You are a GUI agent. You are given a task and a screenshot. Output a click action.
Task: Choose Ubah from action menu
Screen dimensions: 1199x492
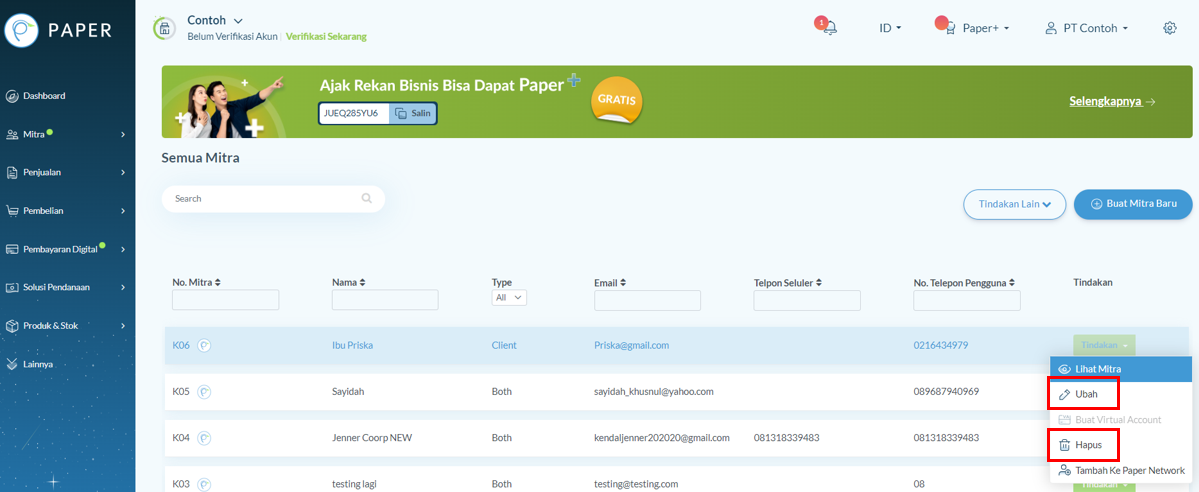click(x=1120, y=394)
